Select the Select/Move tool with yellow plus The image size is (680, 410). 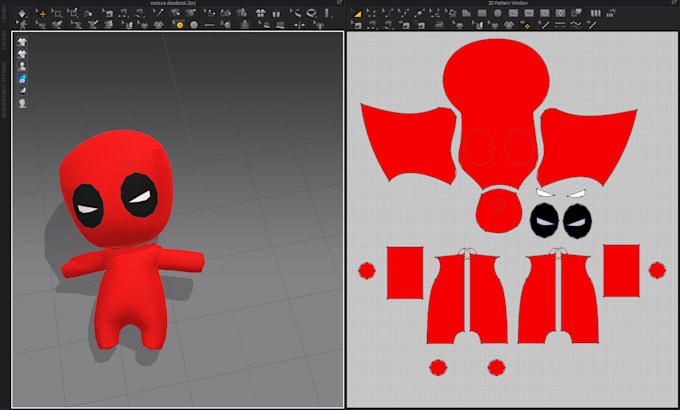(42, 14)
